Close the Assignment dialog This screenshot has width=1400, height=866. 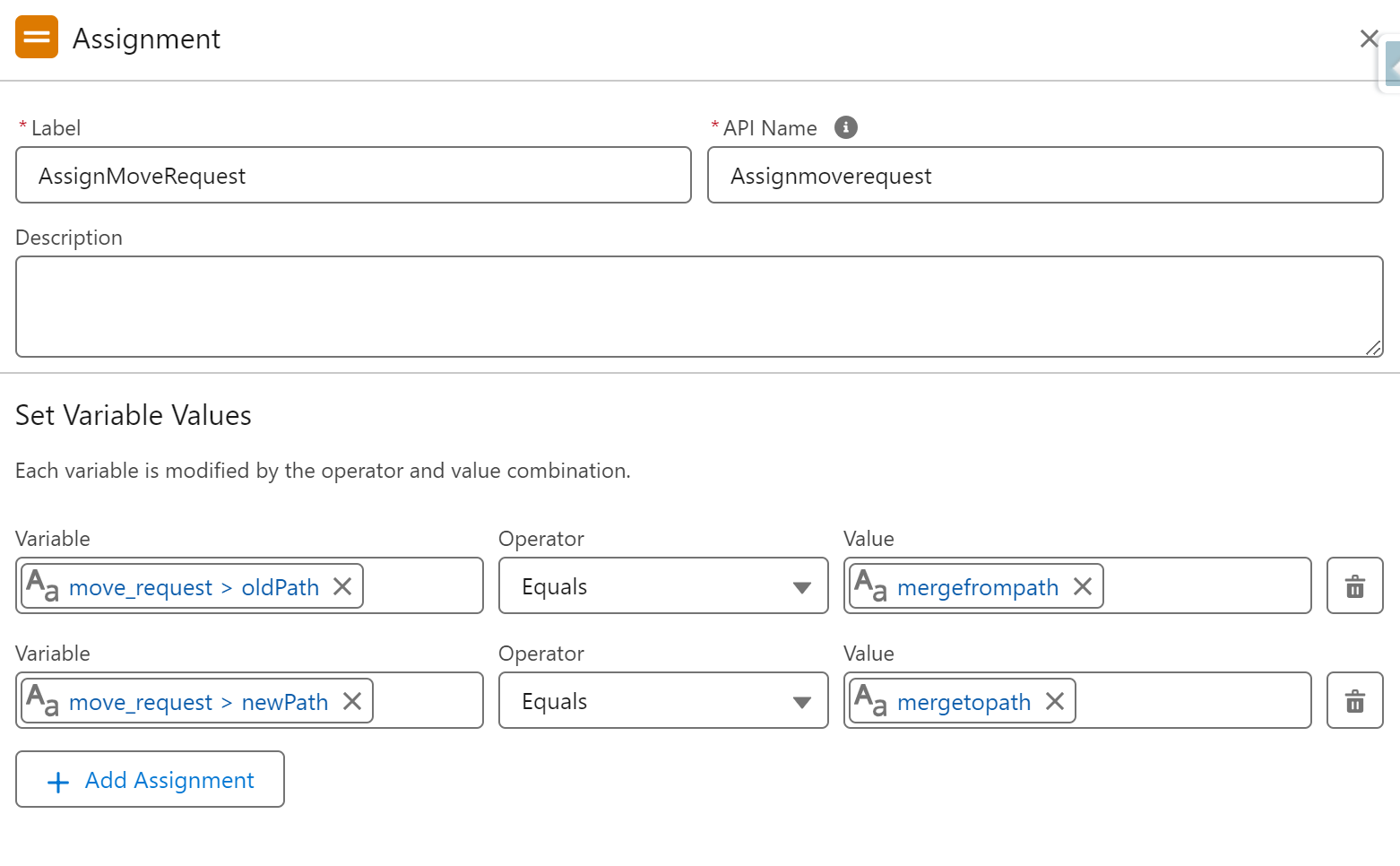[x=1369, y=39]
